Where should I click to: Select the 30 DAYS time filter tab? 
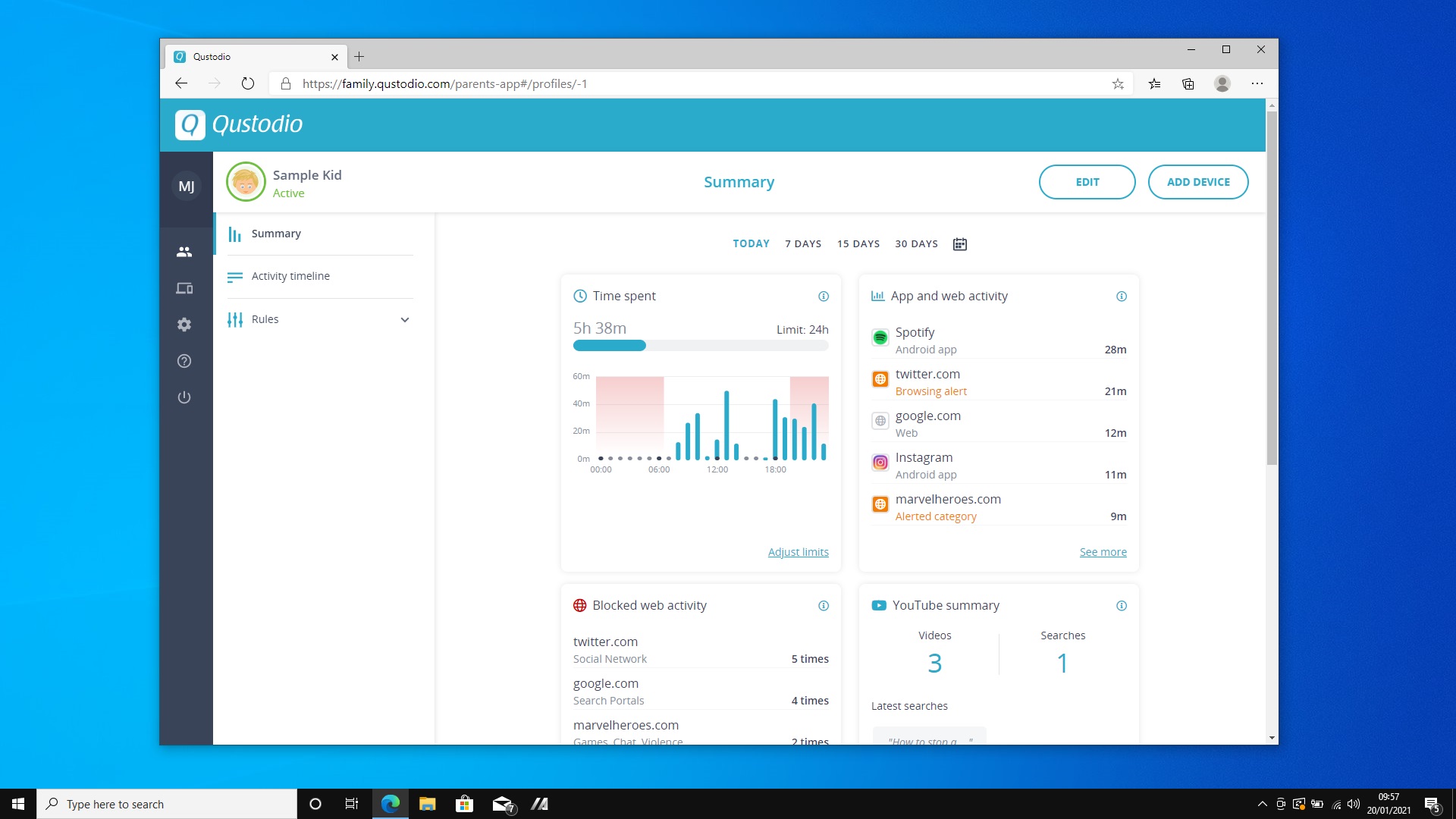[x=915, y=243]
